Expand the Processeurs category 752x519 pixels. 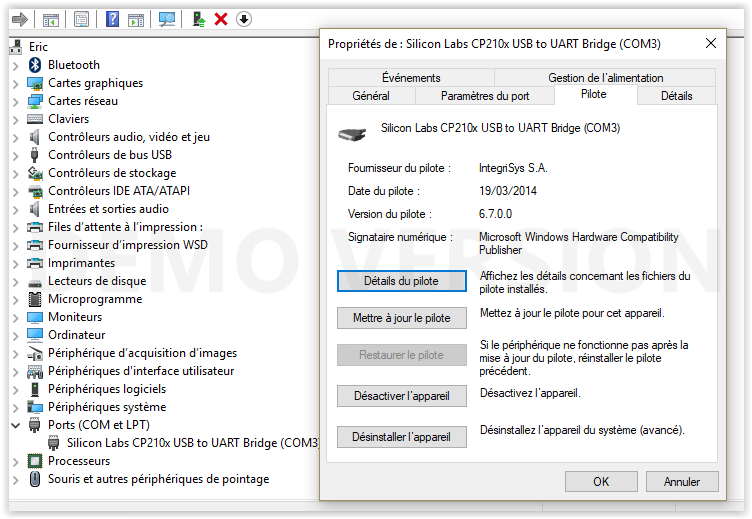15,461
